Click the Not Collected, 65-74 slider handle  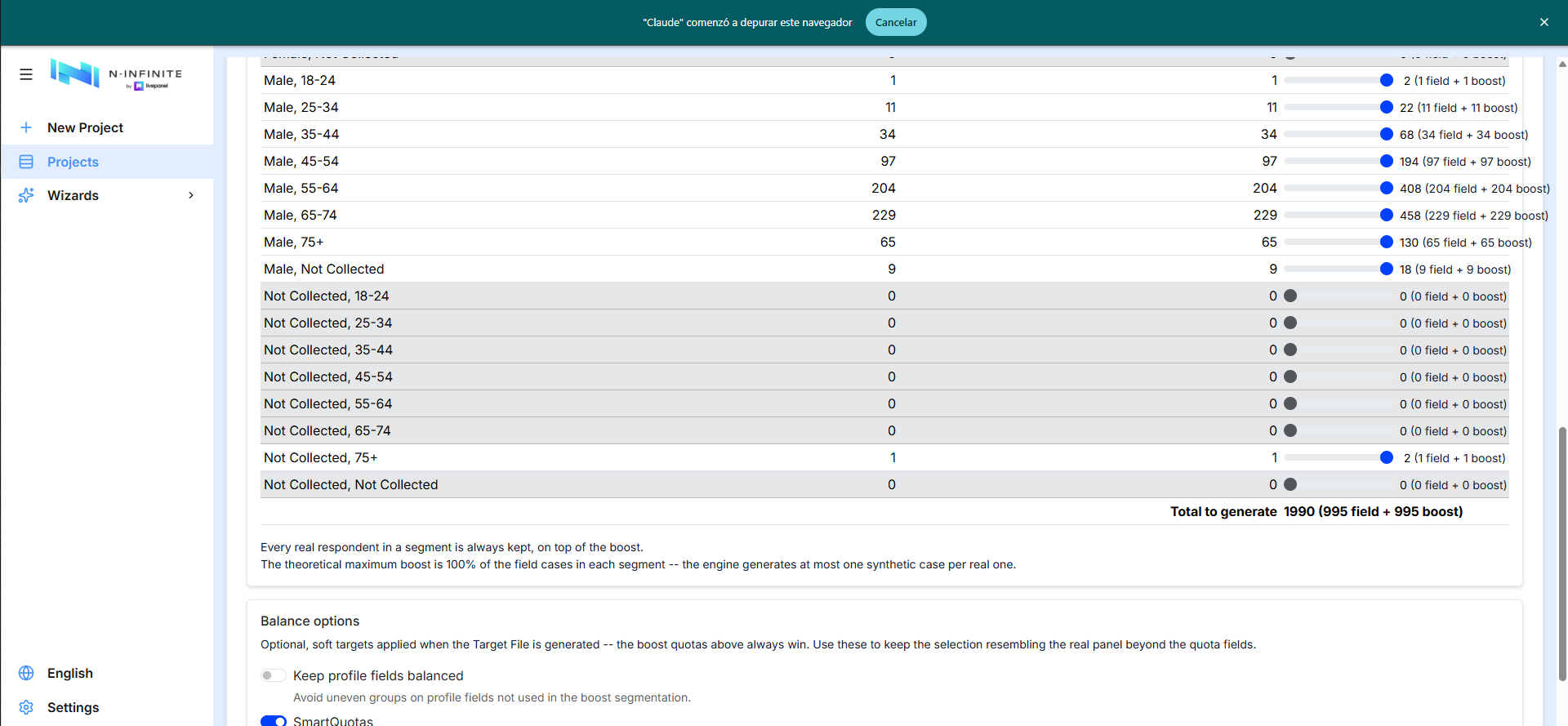(x=1290, y=430)
